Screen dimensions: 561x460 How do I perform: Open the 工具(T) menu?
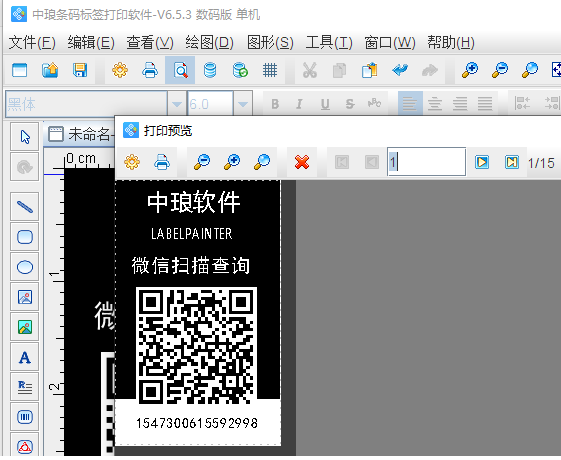tap(329, 43)
